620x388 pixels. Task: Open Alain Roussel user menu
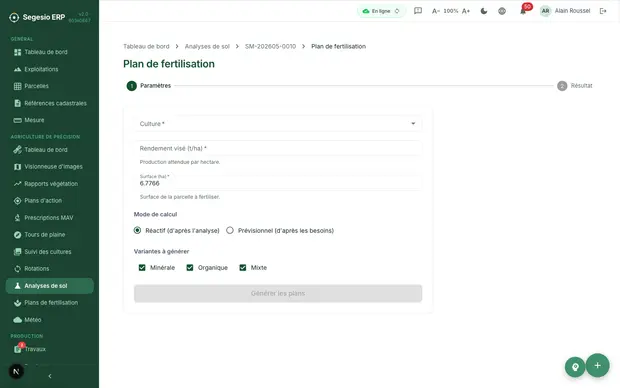coord(565,11)
